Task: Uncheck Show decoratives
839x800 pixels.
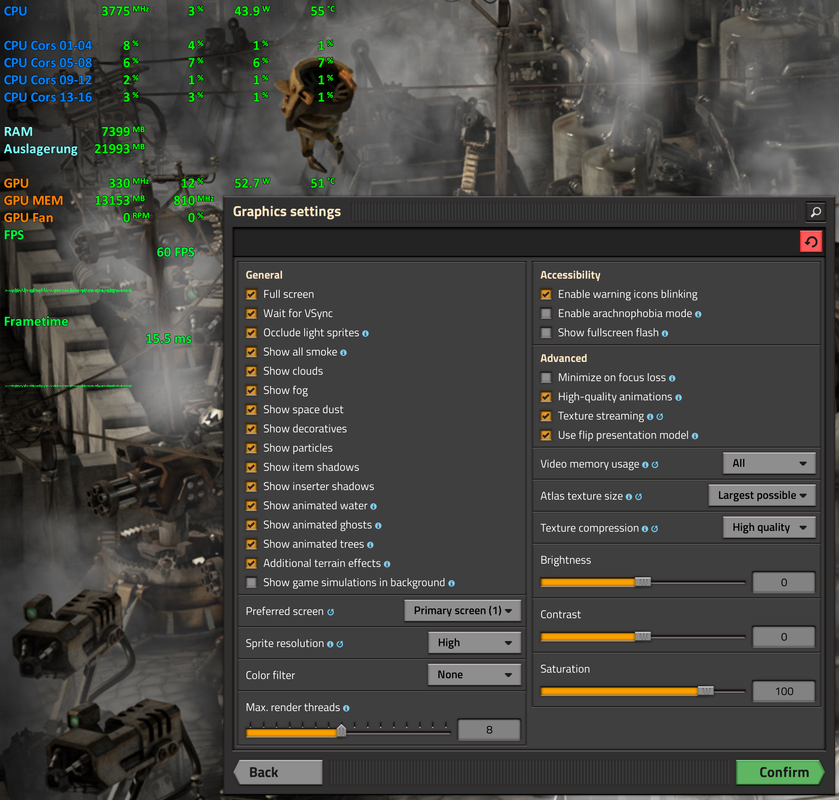Action: coord(251,429)
